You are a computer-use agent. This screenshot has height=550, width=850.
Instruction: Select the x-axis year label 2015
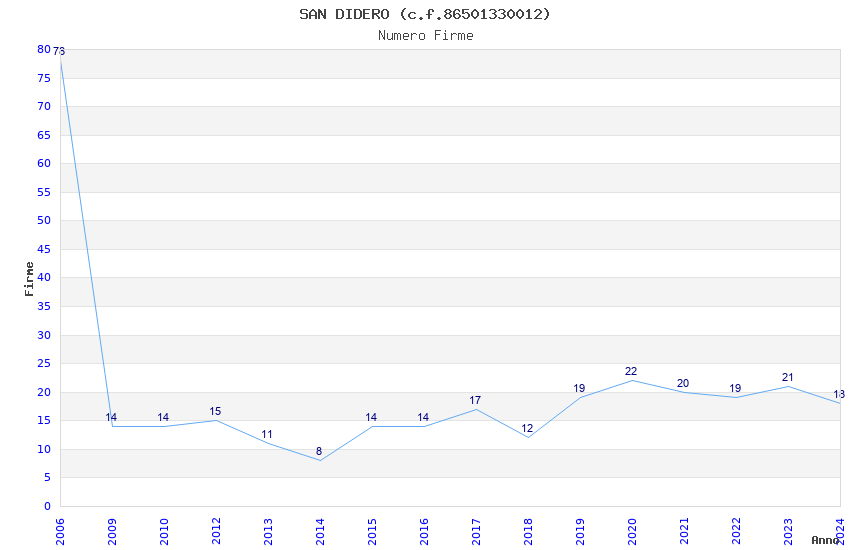coord(372,532)
